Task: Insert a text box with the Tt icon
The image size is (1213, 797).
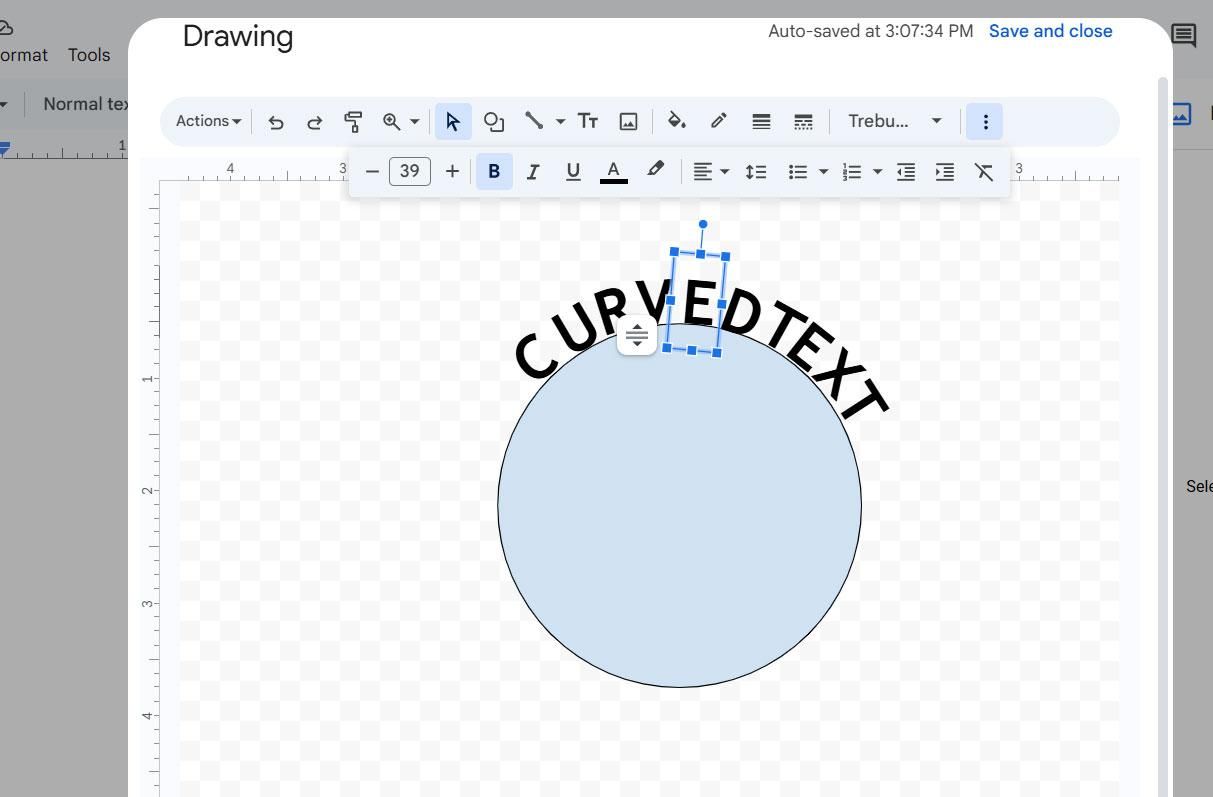Action: pyautogui.click(x=588, y=121)
